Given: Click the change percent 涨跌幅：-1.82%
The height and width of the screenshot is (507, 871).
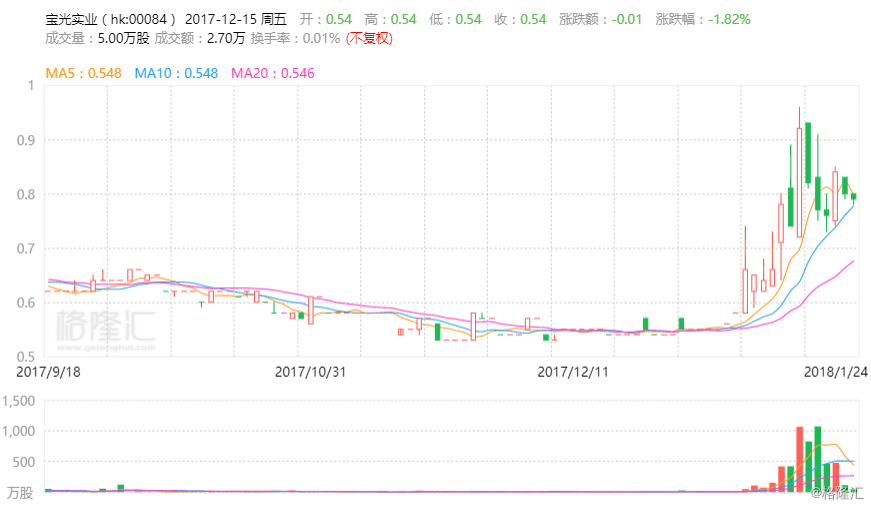Looking at the screenshot, I should 703,19.
